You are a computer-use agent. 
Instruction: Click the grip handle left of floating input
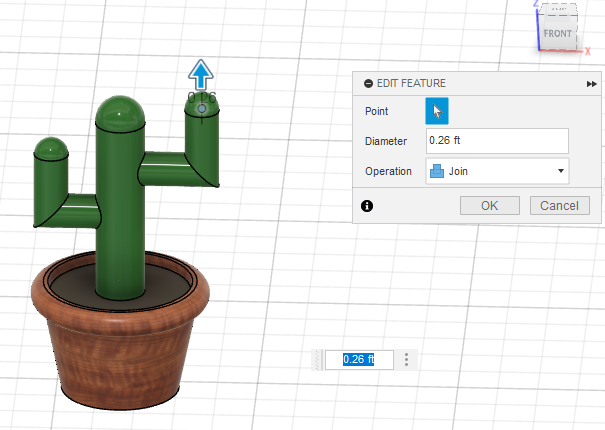tap(318, 360)
